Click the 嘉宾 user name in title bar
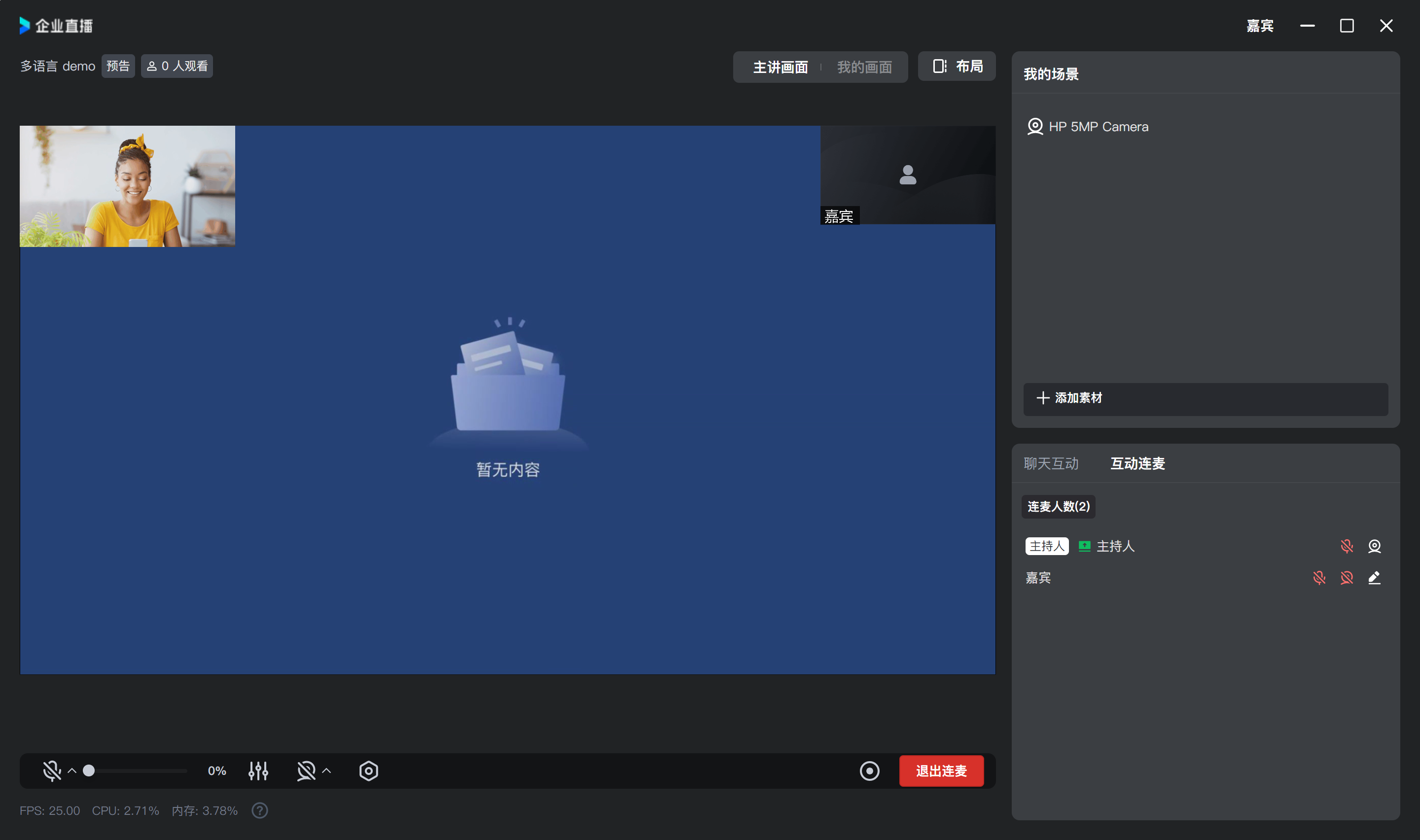This screenshot has width=1420, height=840. point(1260,26)
